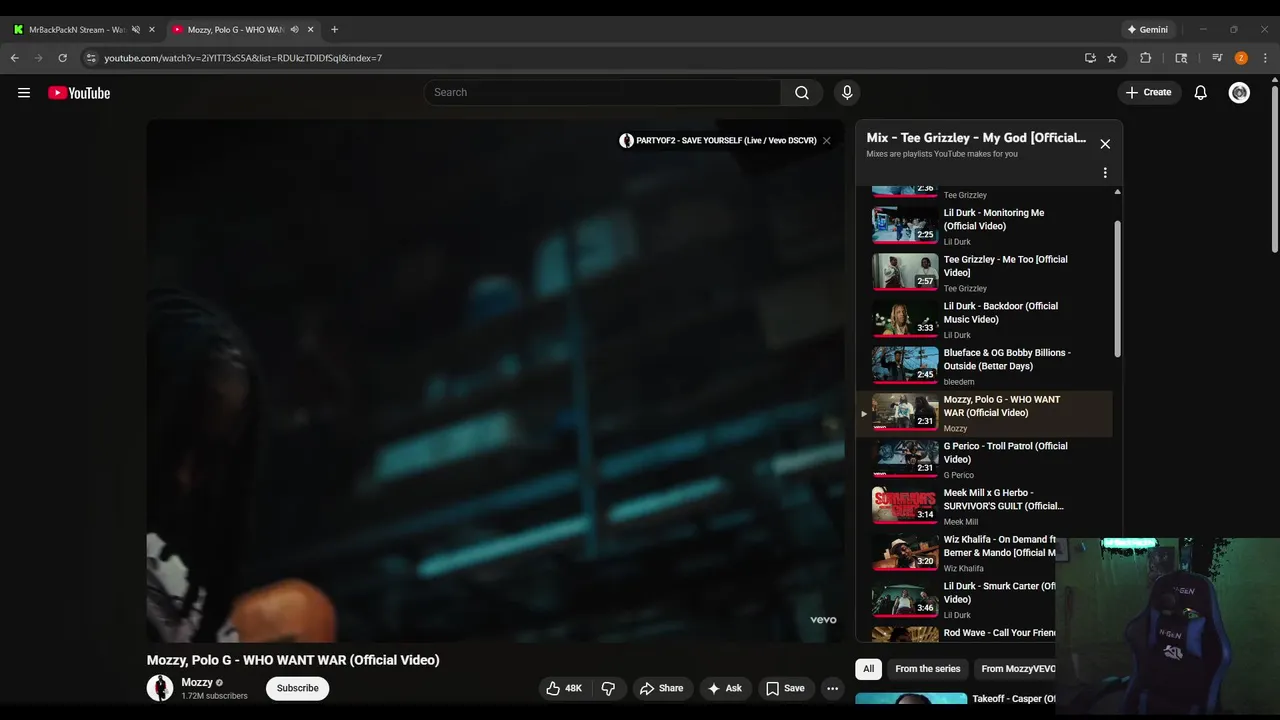Go to the YouTube home logo
The height and width of the screenshot is (720, 1280).
click(x=79, y=93)
